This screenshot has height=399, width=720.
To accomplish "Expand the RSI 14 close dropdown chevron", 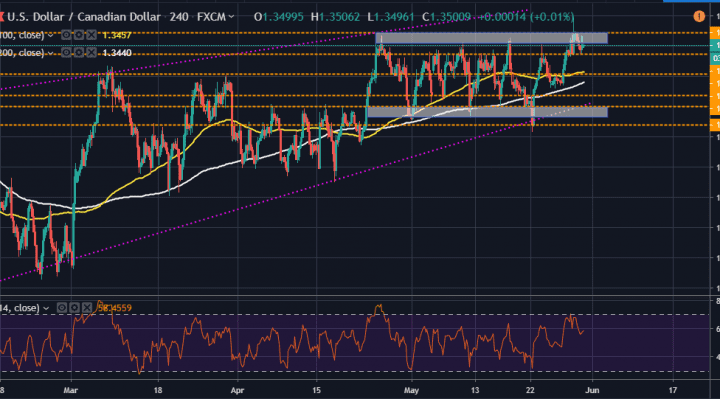I will [46, 308].
